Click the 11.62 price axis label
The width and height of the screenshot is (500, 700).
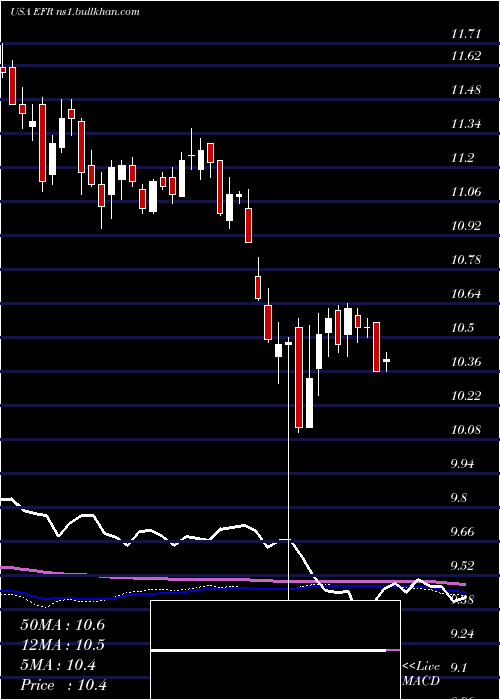[466, 56]
